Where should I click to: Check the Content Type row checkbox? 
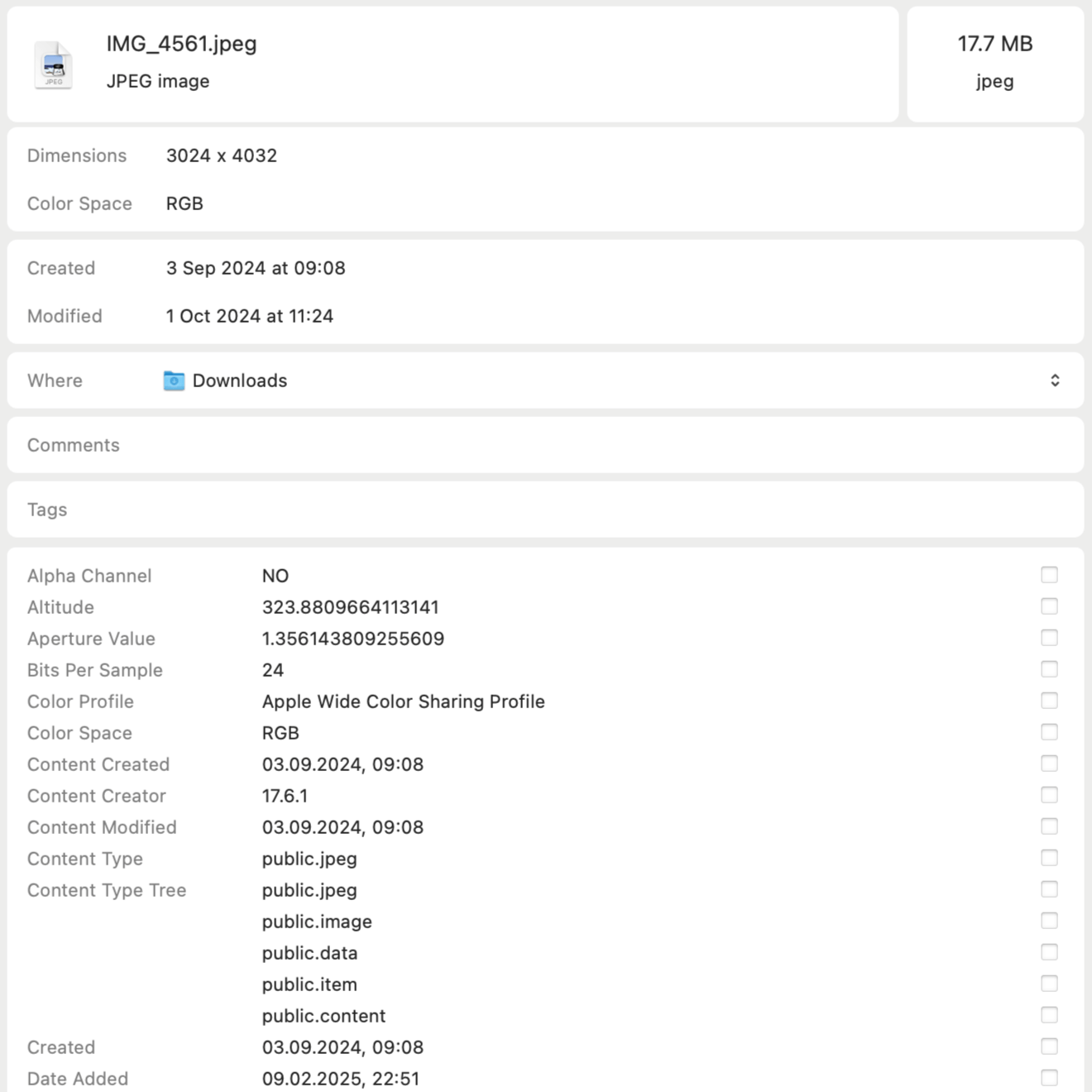pyautogui.click(x=1049, y=858)
